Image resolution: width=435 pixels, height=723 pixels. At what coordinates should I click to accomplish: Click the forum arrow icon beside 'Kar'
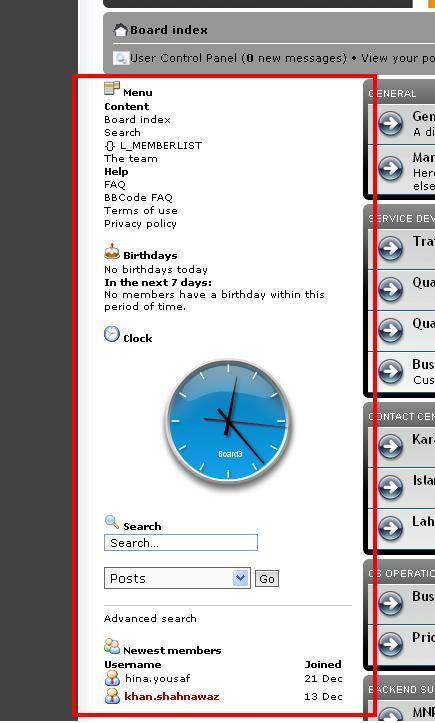click(391, 445)
